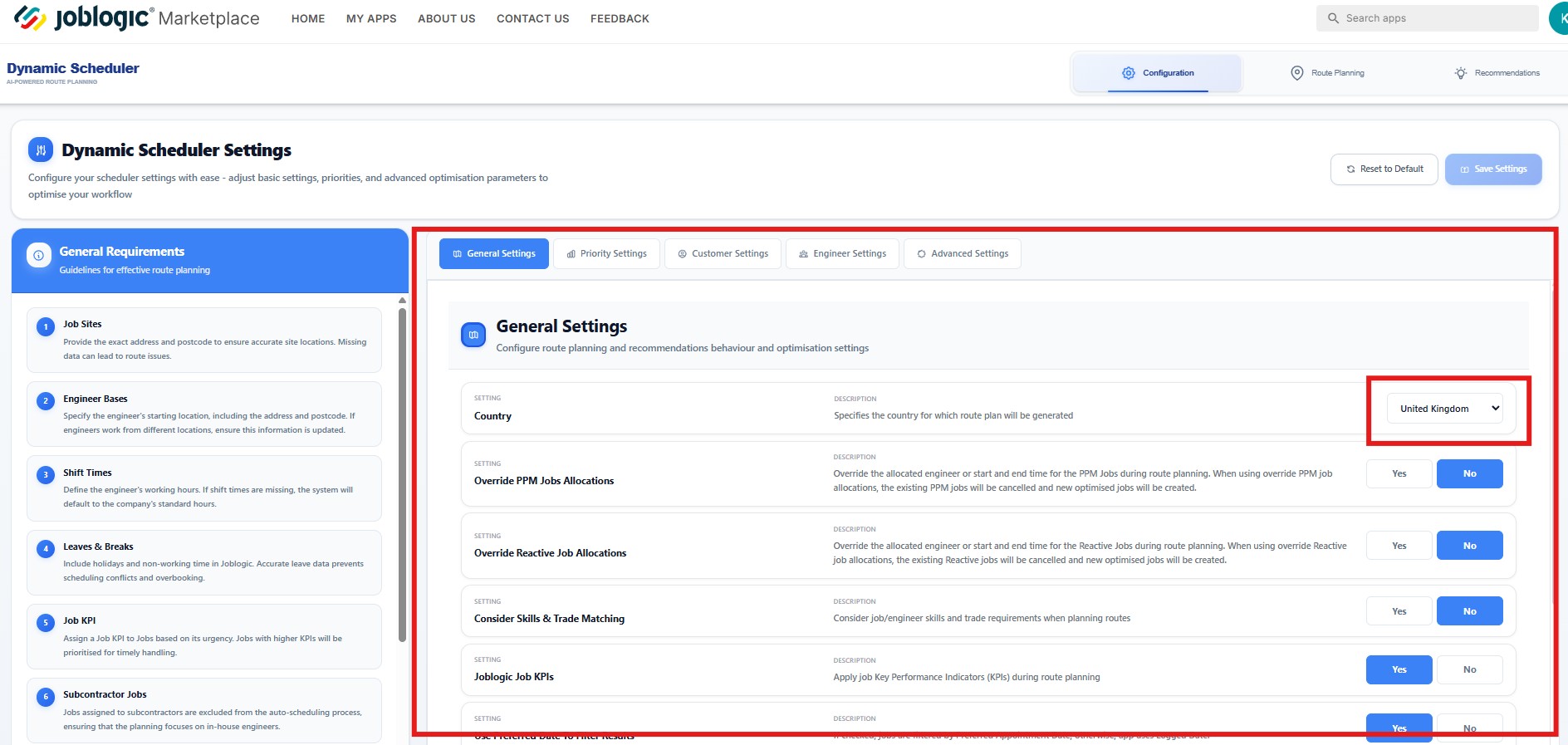This screenshot has height=745, width=1568.
Task: Click step 5 badge for Job KPI
Action: coord(46,623)
